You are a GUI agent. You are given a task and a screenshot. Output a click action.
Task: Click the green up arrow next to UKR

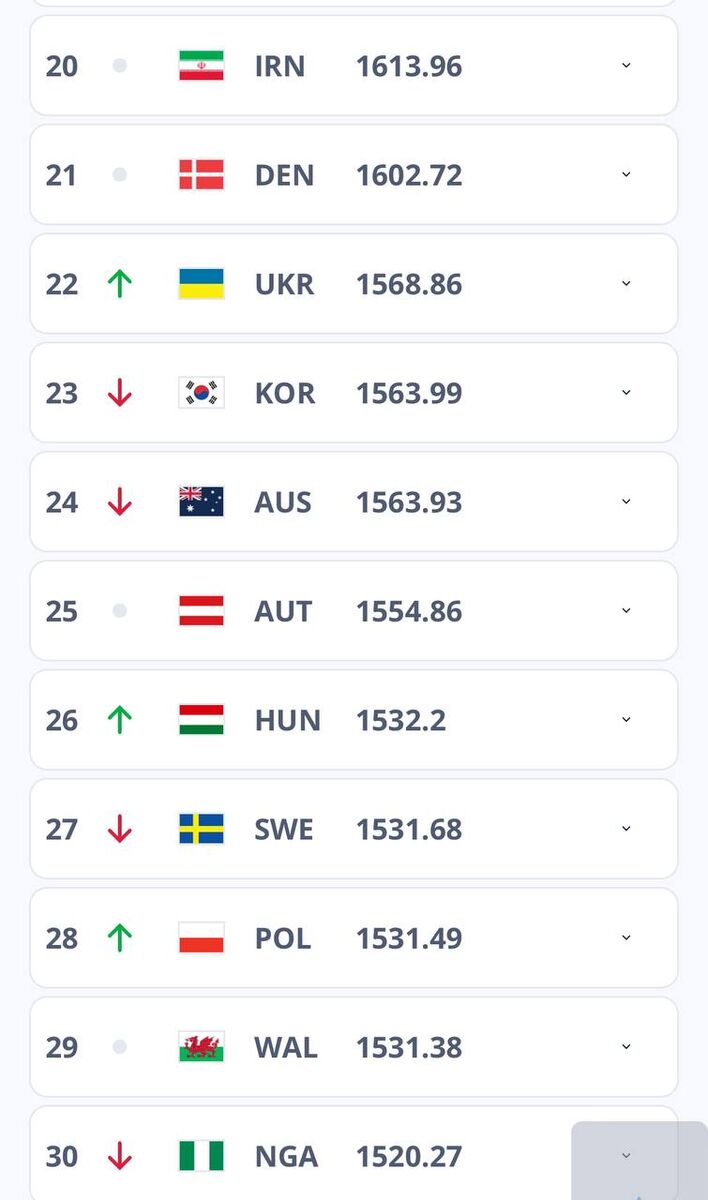120,284
